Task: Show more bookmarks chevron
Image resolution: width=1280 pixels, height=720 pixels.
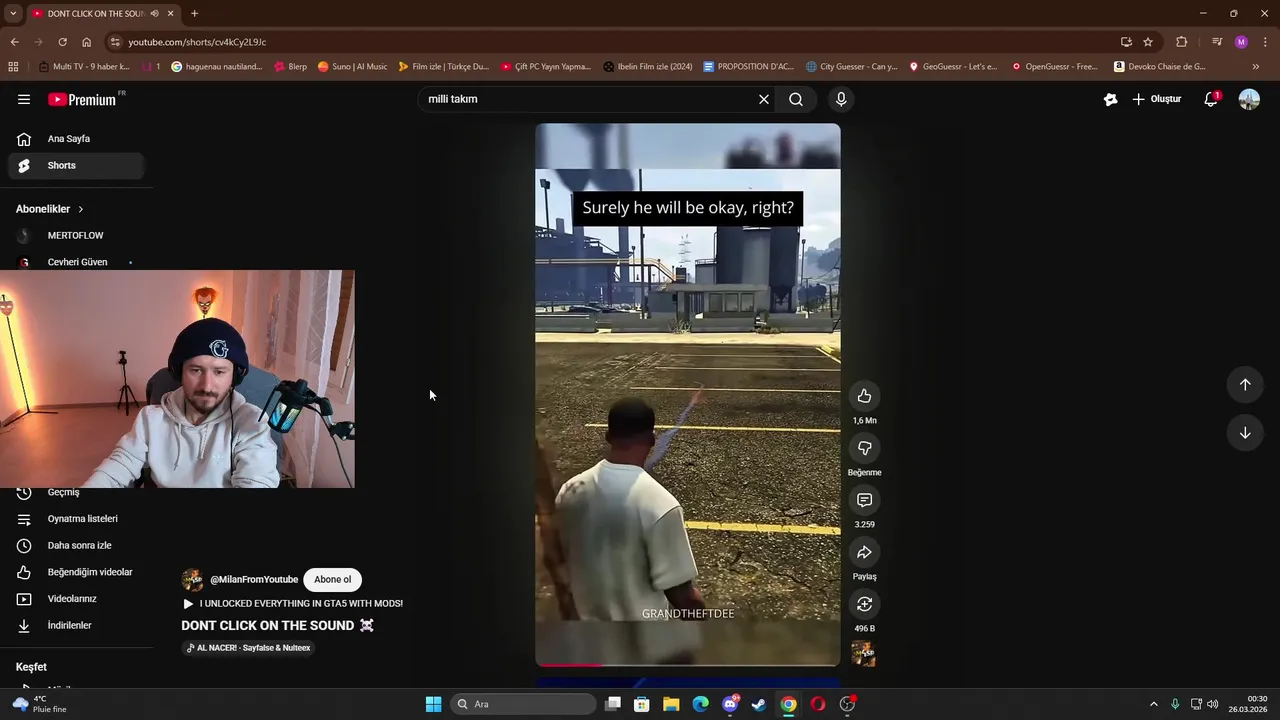Action: tap(1256, 67)
